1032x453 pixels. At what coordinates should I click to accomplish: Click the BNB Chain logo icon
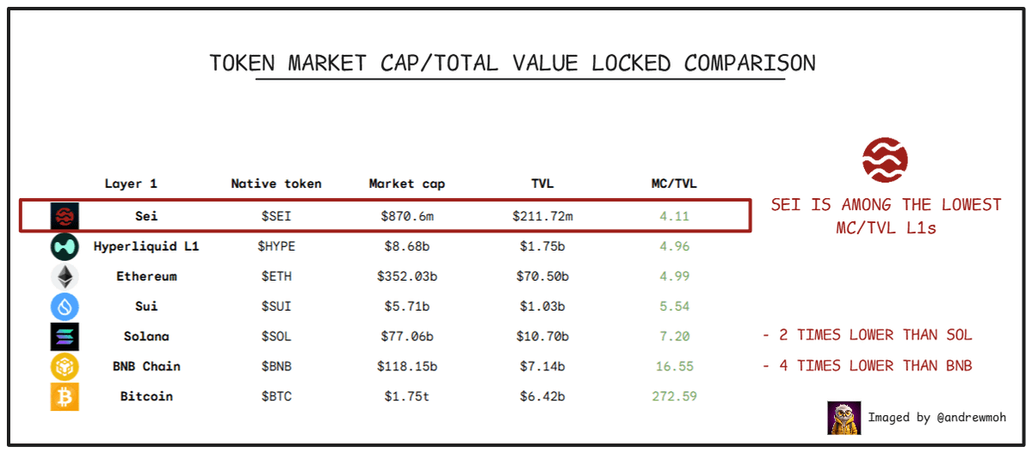[64, 366]
